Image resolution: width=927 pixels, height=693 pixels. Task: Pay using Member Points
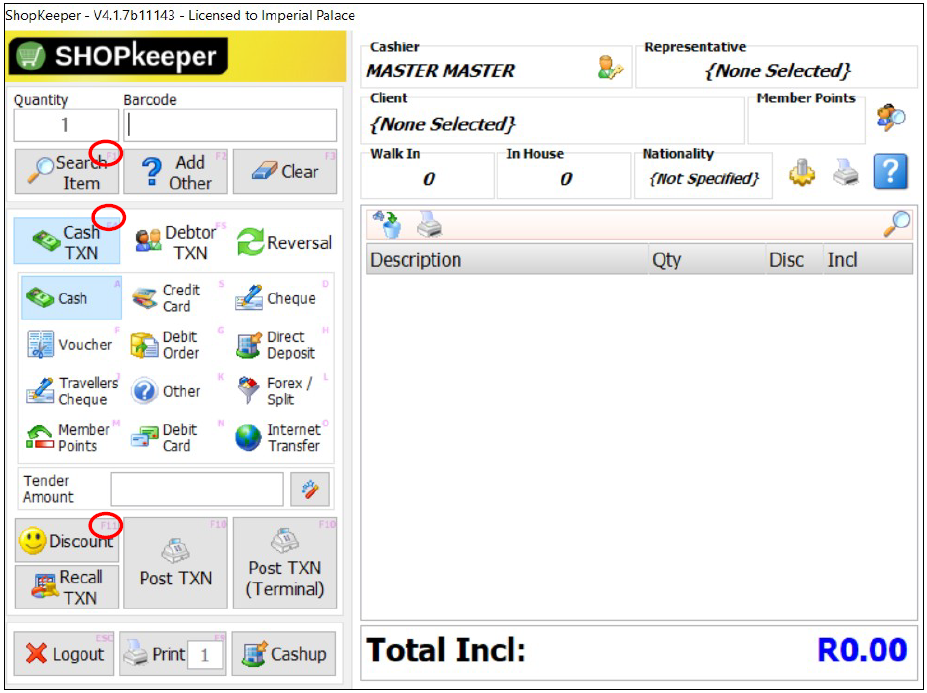tap(72, 438)
